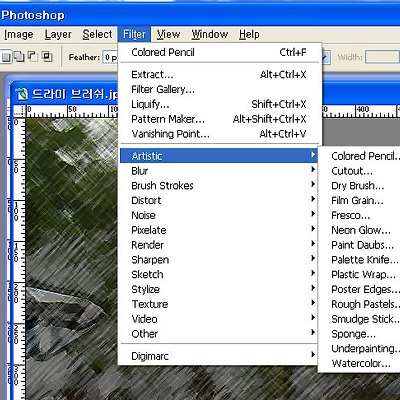Open the Help menu

(x=249, y=35)
